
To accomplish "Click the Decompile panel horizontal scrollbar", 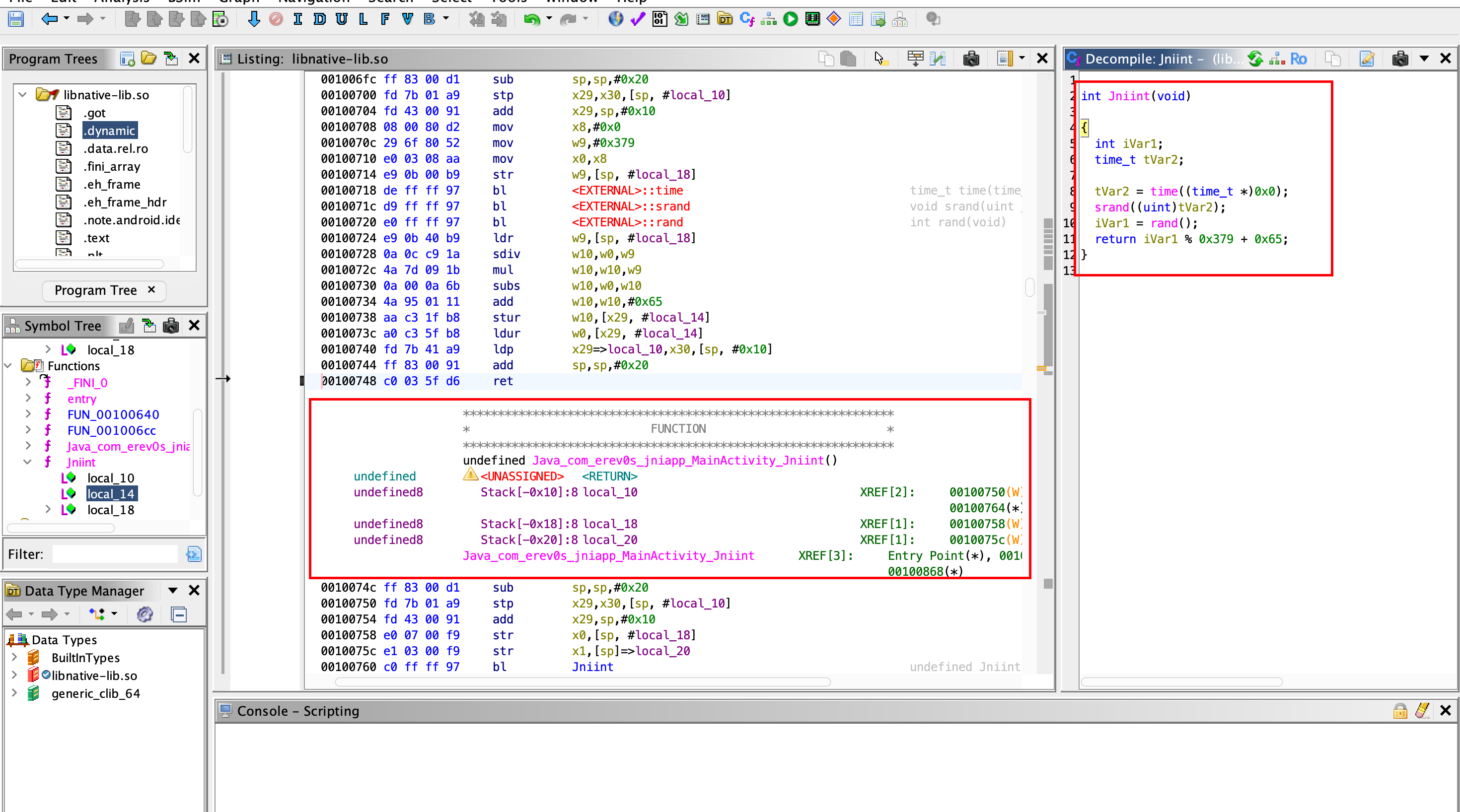I will (x=1182, y=682).
